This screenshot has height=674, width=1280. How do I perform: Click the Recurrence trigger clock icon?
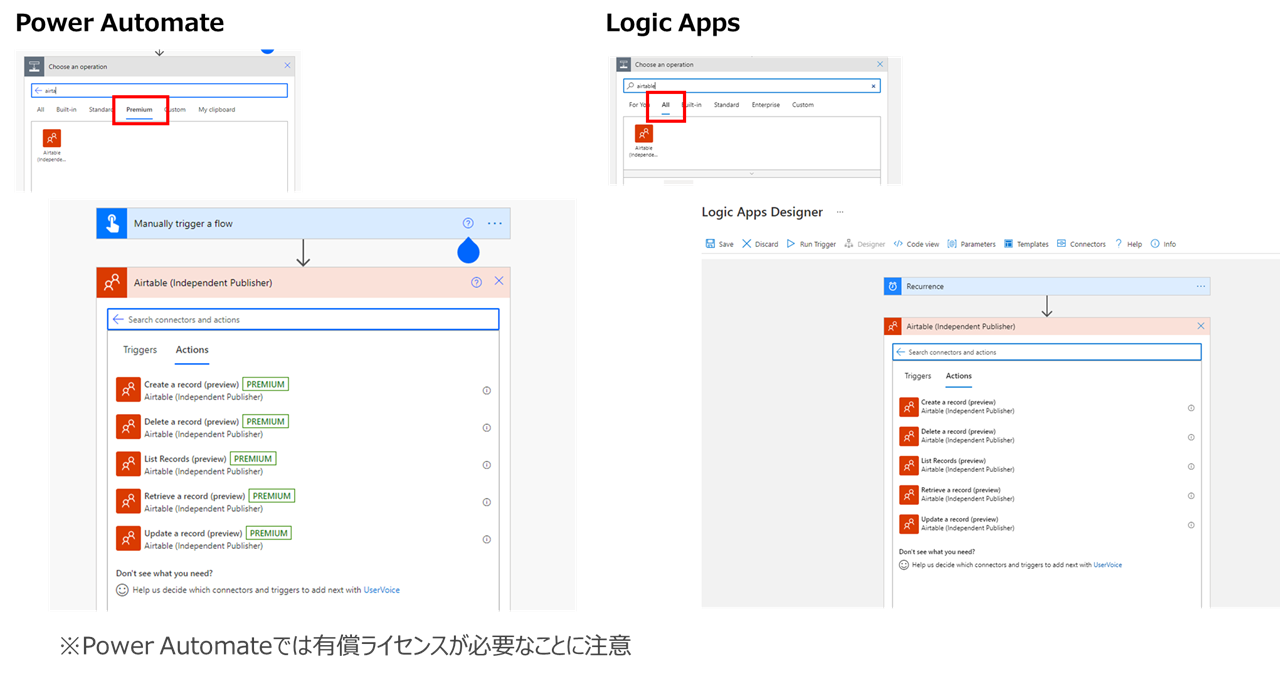pyautogui.click(x=892, y=286)
